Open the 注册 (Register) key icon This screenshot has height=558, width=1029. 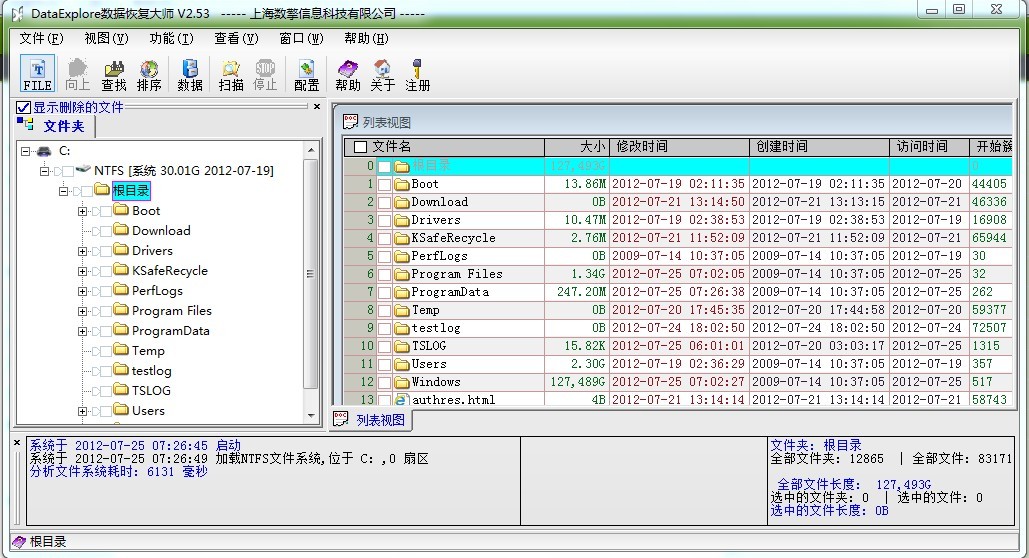pyautogui.click(x=418, y=75)
